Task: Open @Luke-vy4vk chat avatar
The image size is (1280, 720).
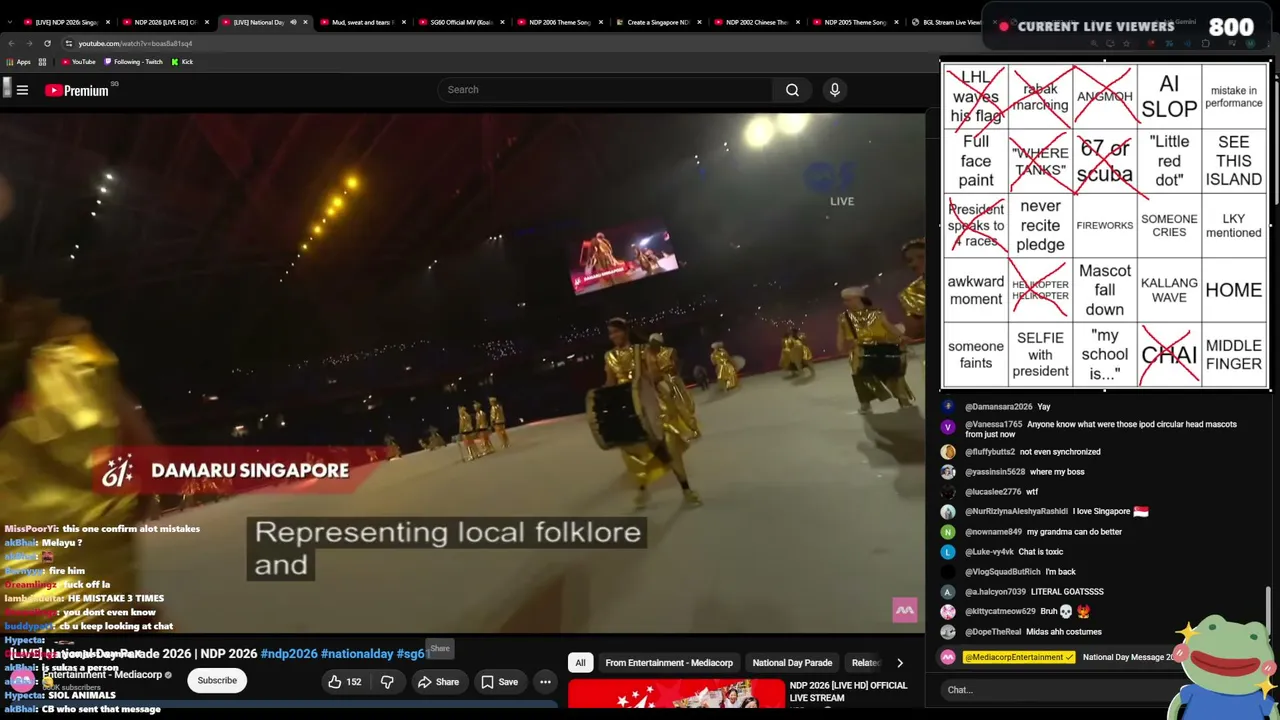Action: click(948, 552)
